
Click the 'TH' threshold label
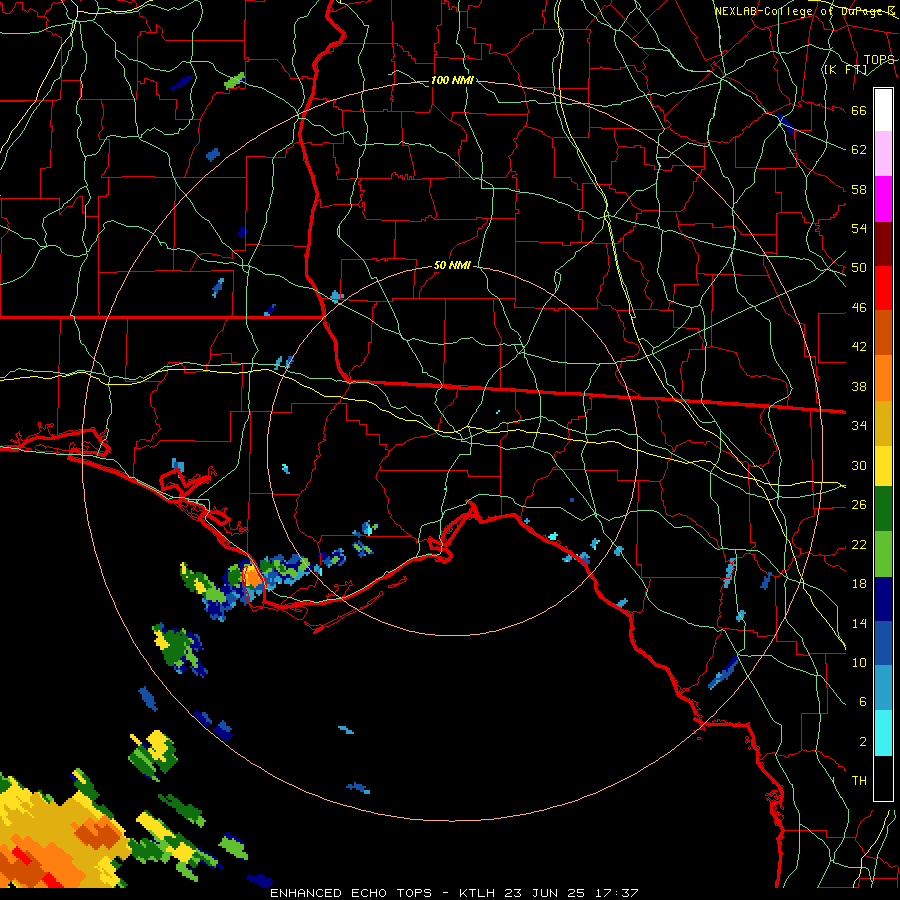(859, 781)
